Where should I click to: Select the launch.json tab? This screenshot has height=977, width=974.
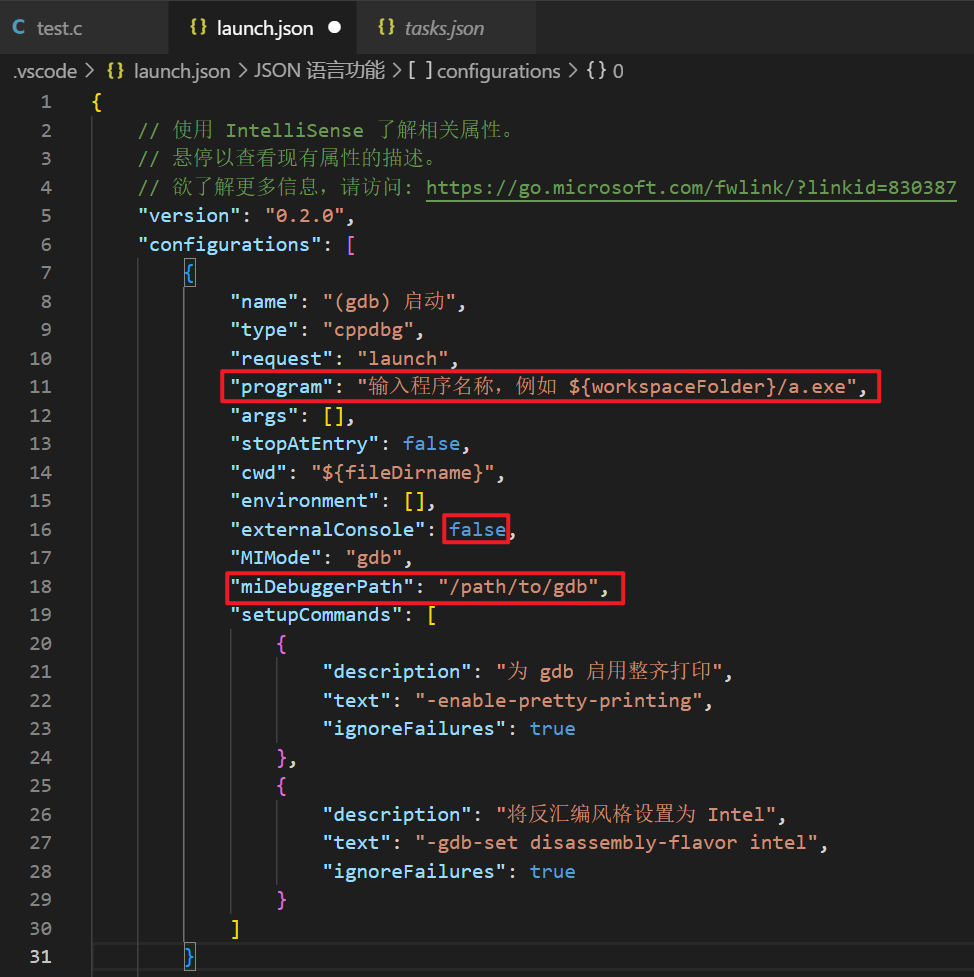pos(265,28)
